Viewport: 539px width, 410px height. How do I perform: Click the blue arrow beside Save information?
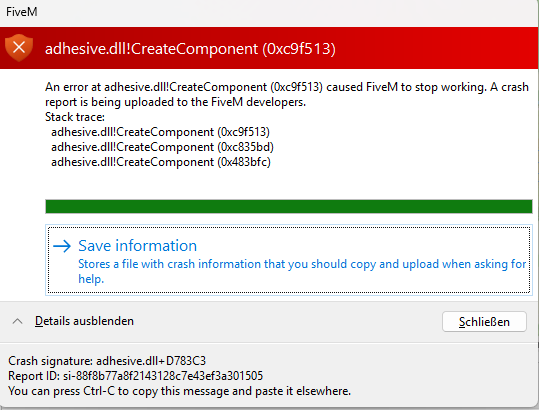tap(62, 246)
